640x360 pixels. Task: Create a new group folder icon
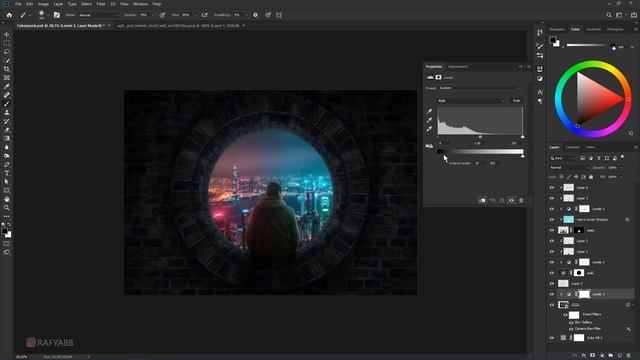[x=611, y=356]
